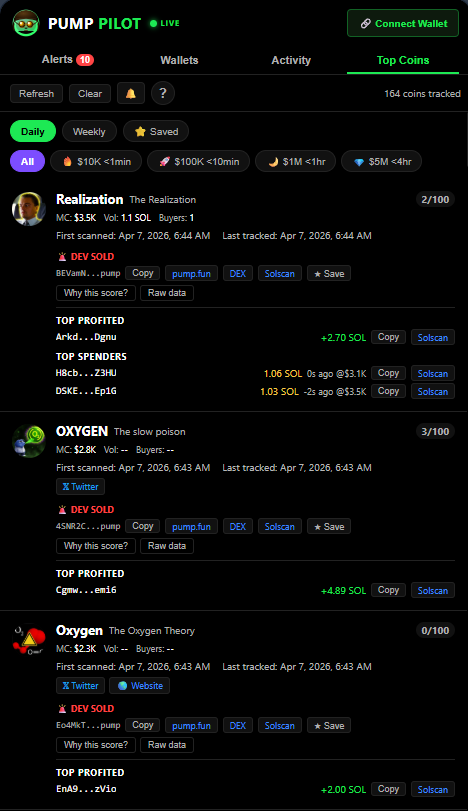Copy the H8cb...Z3HU wallet address
The width and height of the screenshot is (468, 811).
click(x=388, y=373)
